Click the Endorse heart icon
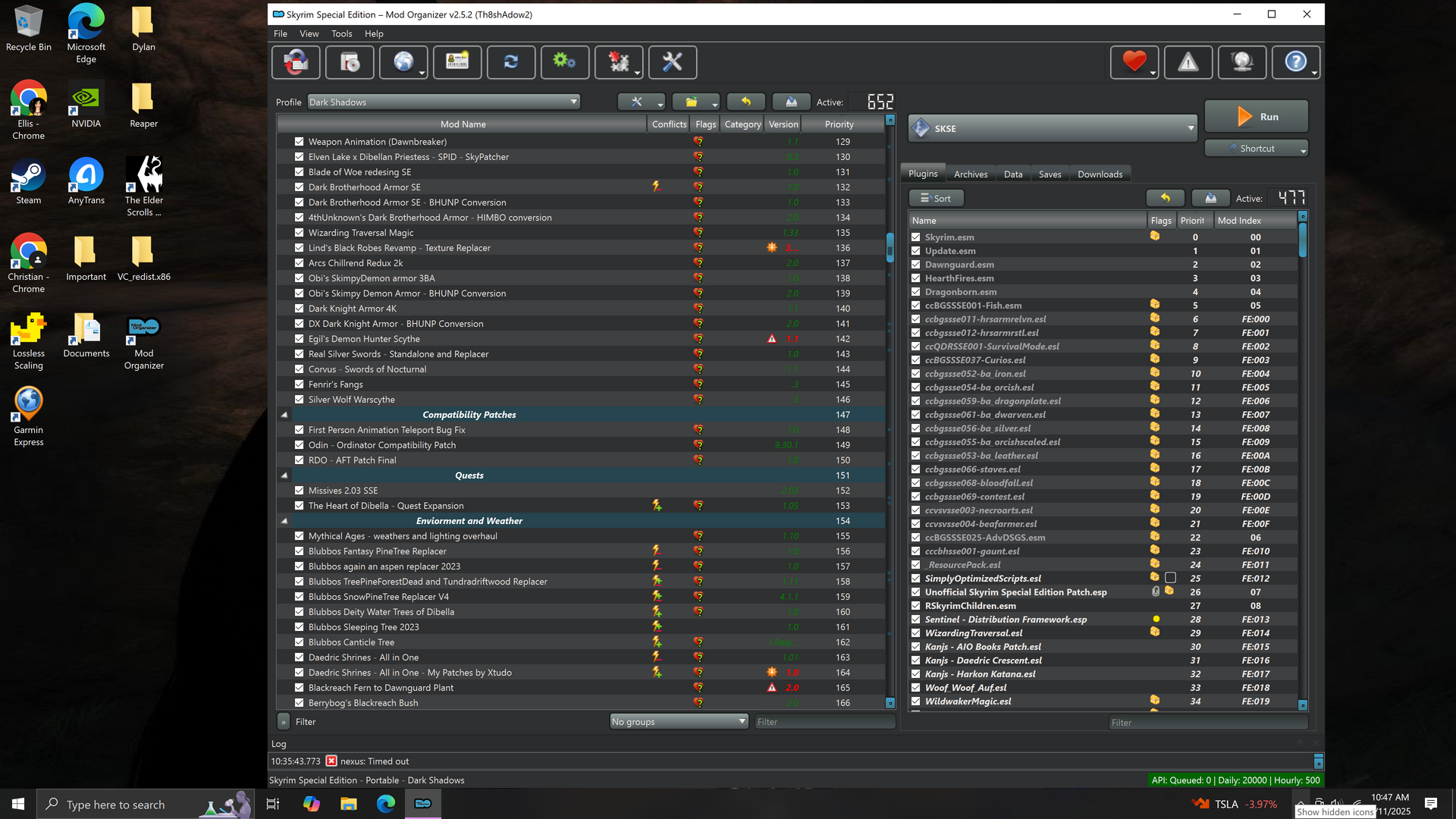This screenshot has width=1456, height=819. coord(1134,62)
